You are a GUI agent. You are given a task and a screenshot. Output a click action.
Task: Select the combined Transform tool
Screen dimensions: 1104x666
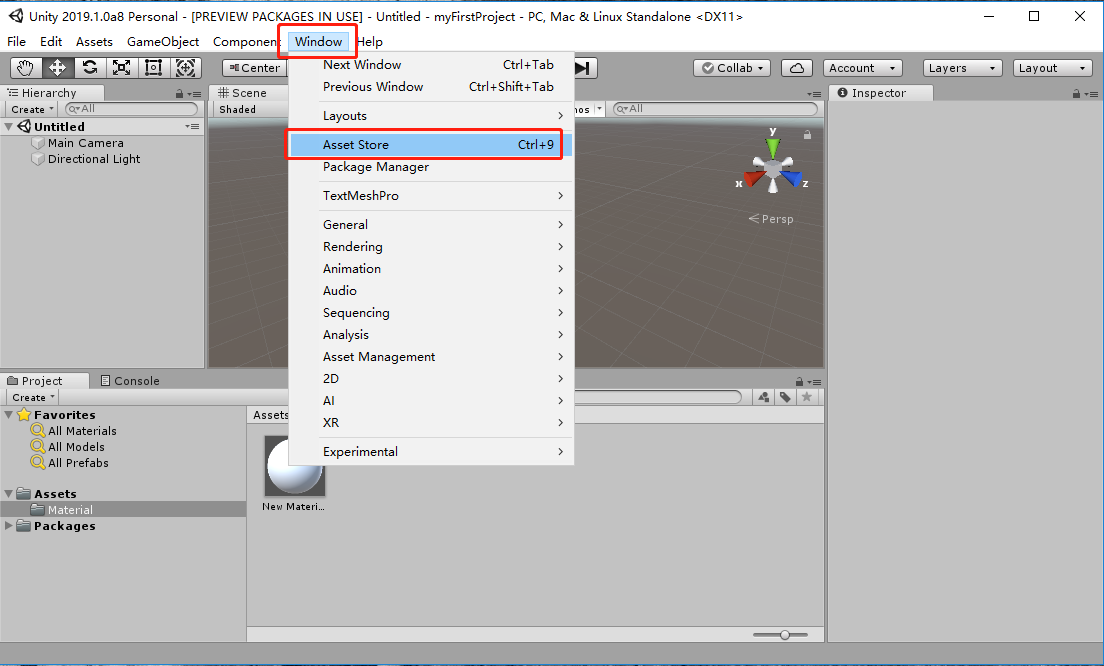[185, 68]
